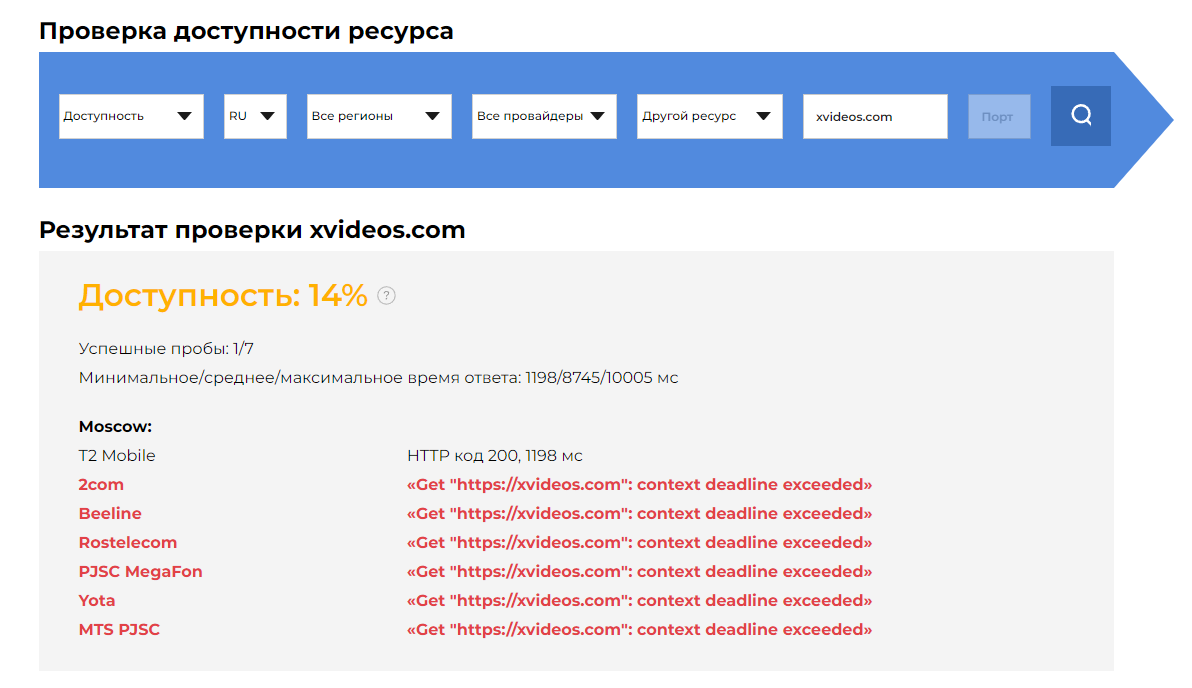Open the Все провайдеры dropdown
Image resolution: width=1192 pixels, height=688 pixels.
pyautogui.click(x=544, y=116)
